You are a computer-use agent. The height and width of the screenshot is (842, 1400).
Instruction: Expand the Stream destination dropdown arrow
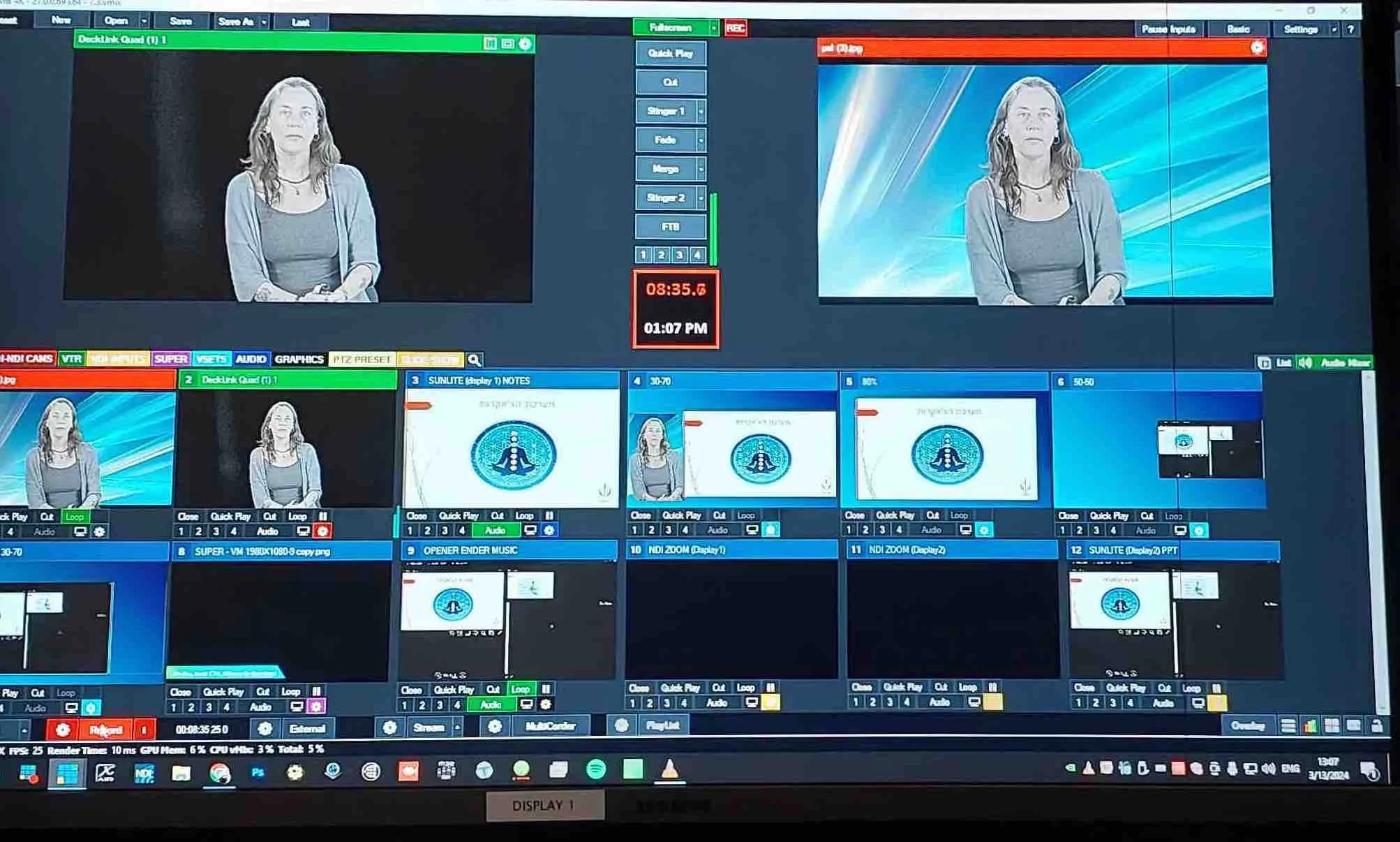(458, 727)
